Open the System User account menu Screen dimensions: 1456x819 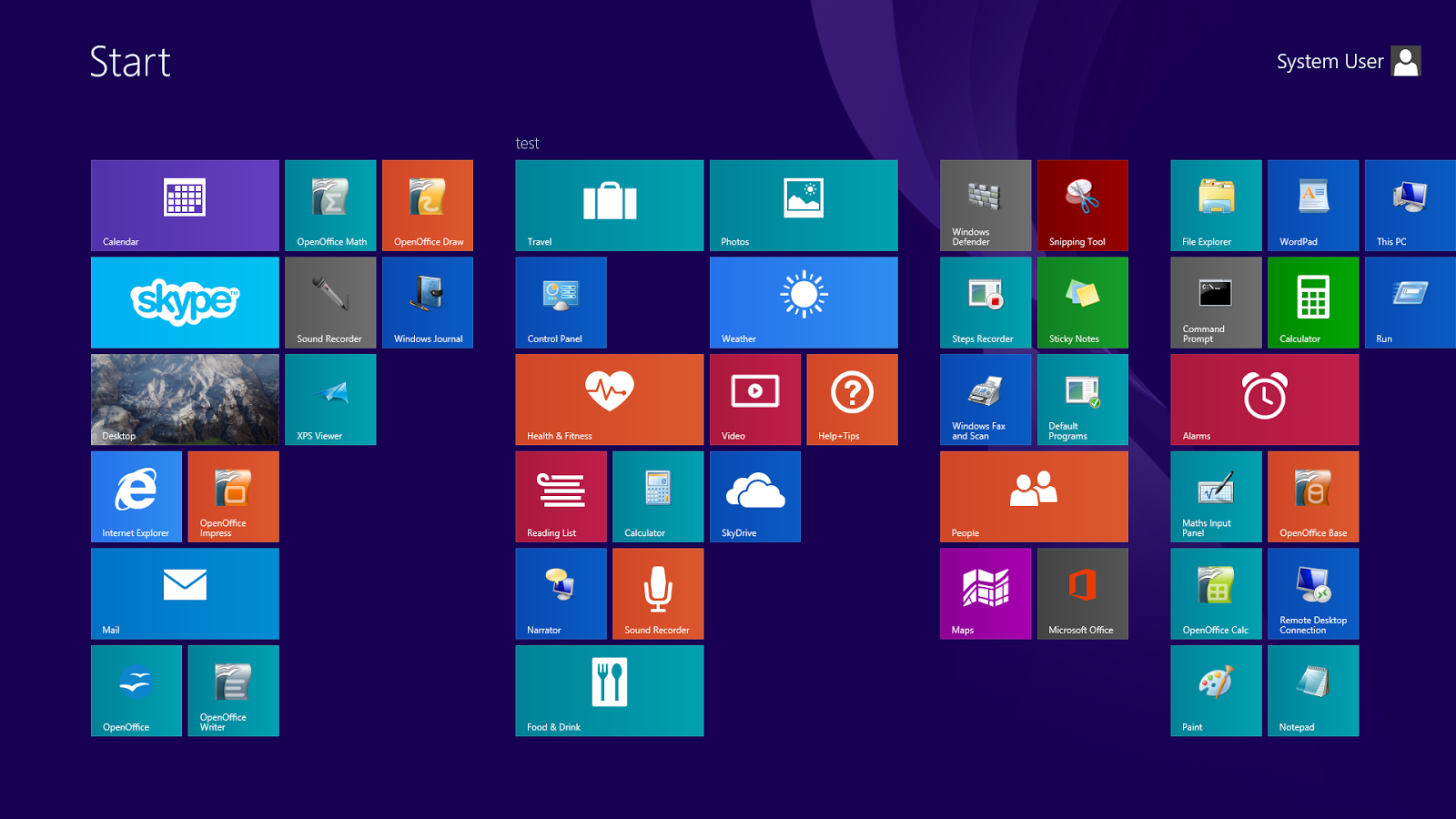point(1349,61)
